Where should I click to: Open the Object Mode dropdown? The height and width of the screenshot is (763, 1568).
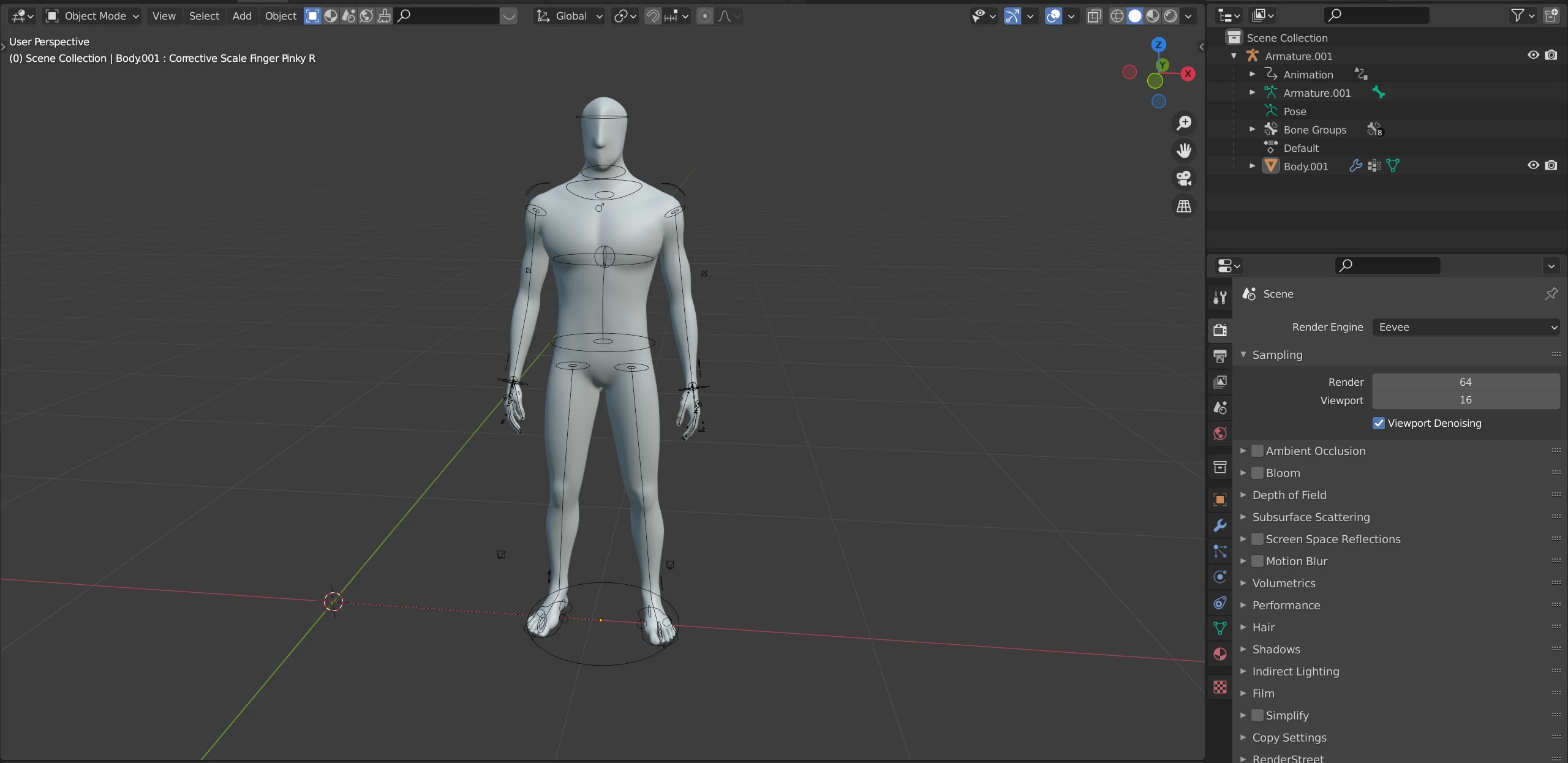pyautogui.click(x=93, y=16)
